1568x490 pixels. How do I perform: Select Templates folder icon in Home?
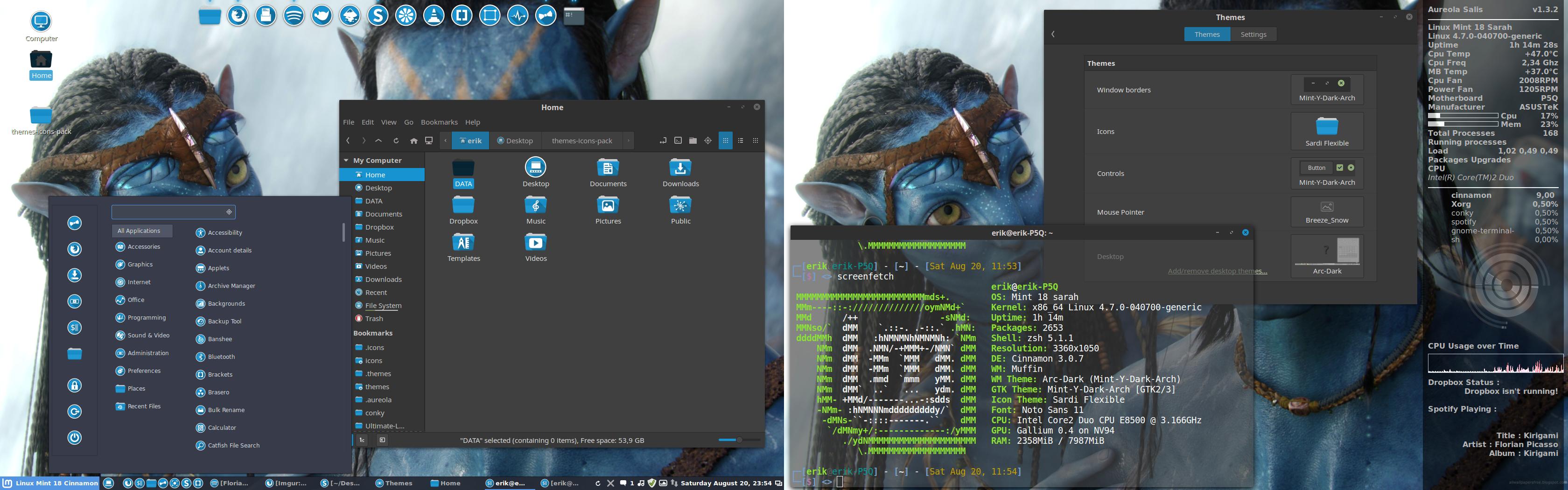pos(464,248)
